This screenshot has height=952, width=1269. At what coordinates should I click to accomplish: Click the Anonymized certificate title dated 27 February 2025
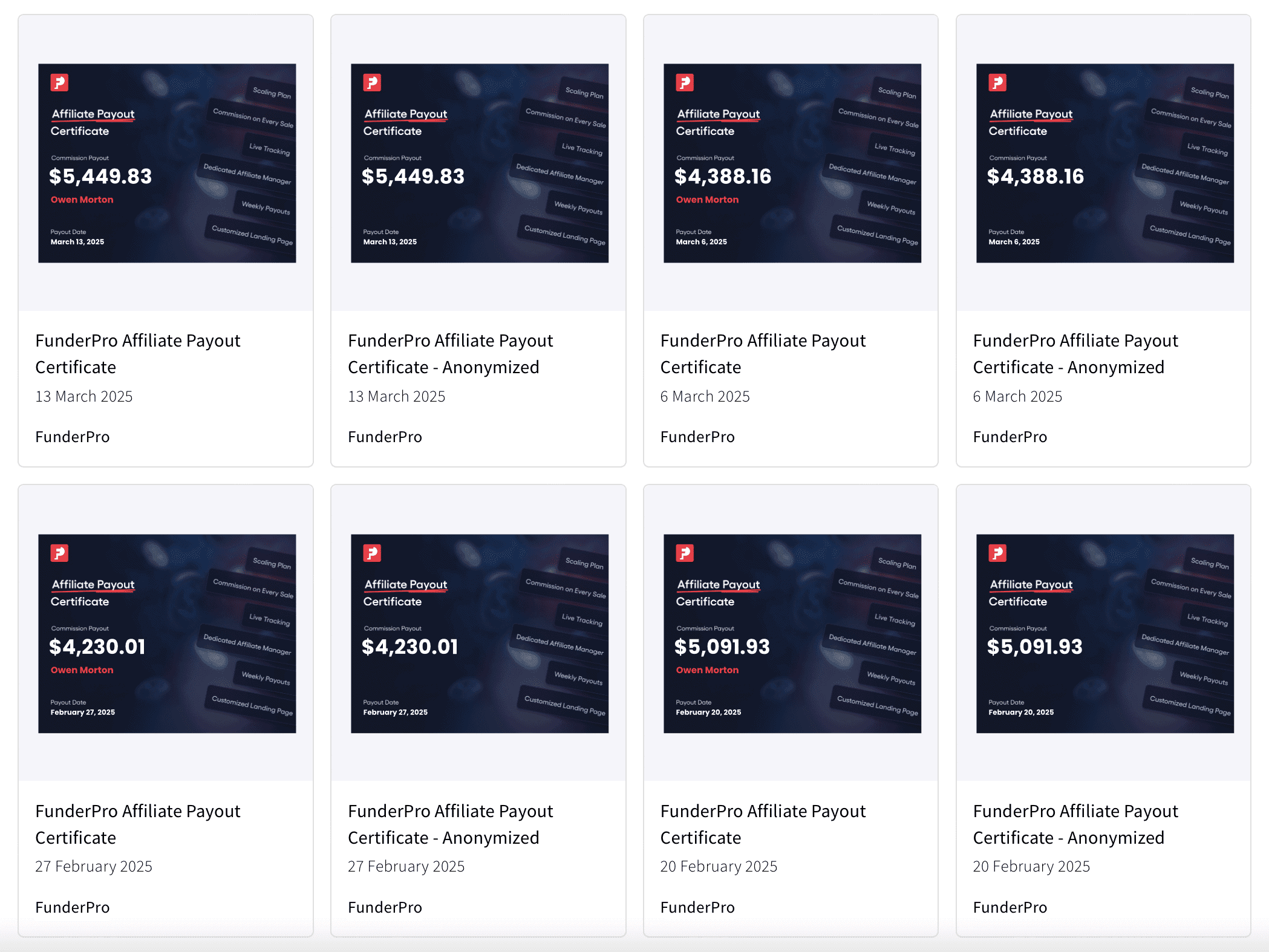coord(451,824)
